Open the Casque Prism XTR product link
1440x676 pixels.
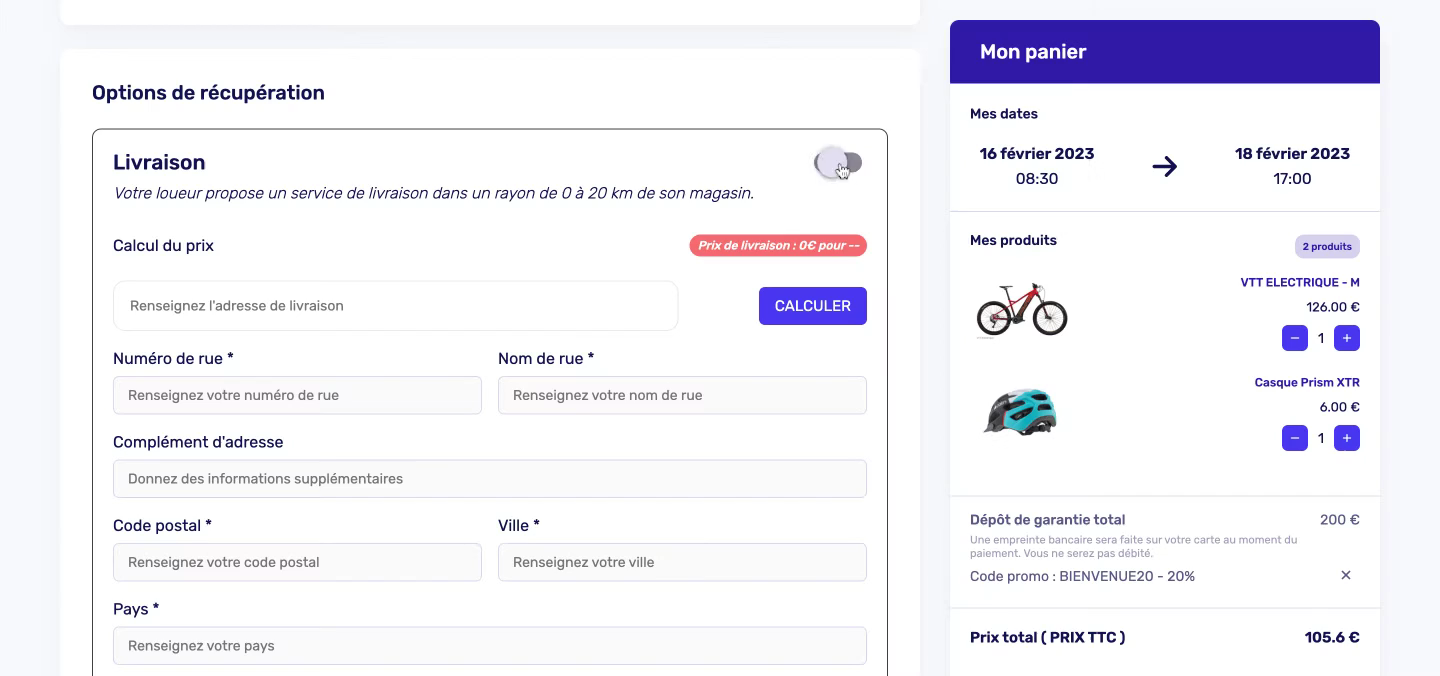point(1307,383)
